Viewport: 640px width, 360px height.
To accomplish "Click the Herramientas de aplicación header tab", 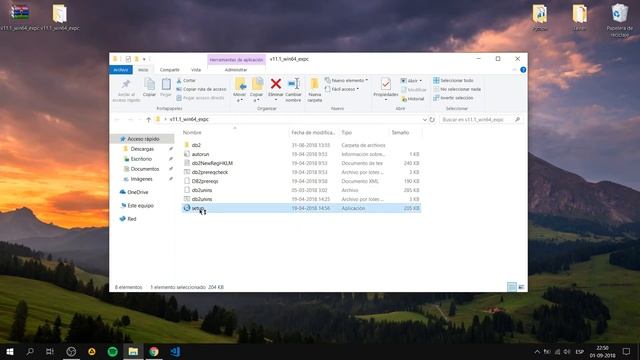I will (236, 60).
